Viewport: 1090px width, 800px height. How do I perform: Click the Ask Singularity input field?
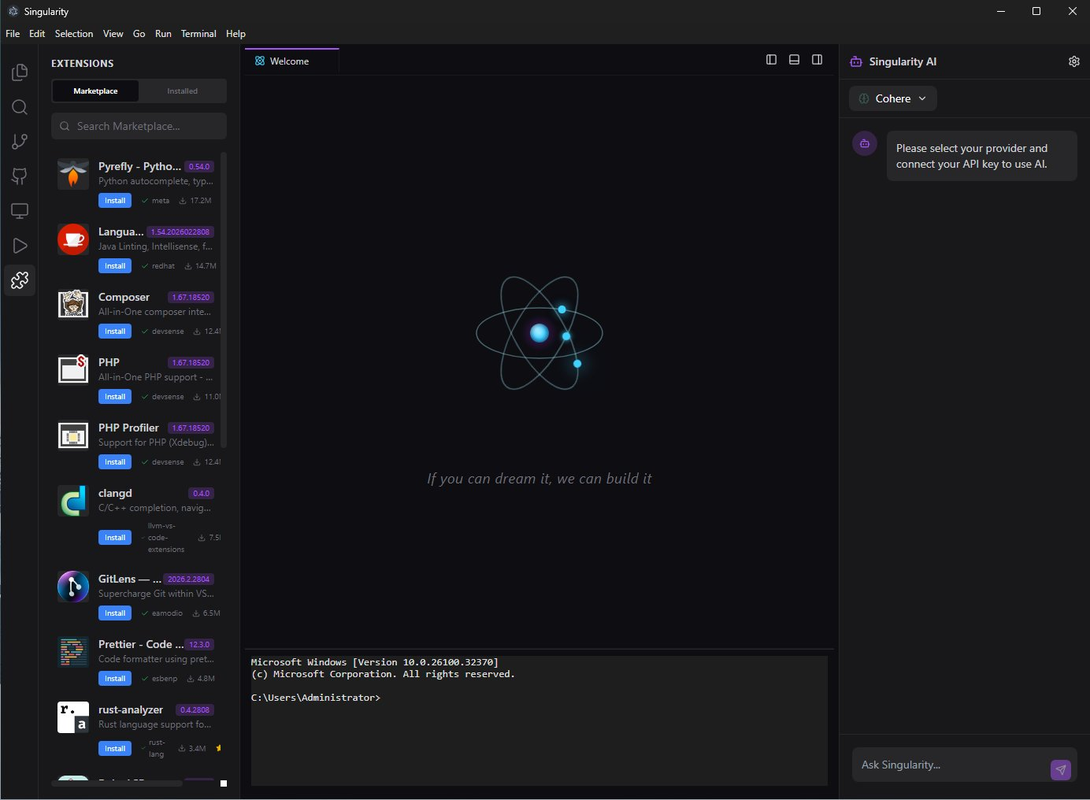pos(940,764)
